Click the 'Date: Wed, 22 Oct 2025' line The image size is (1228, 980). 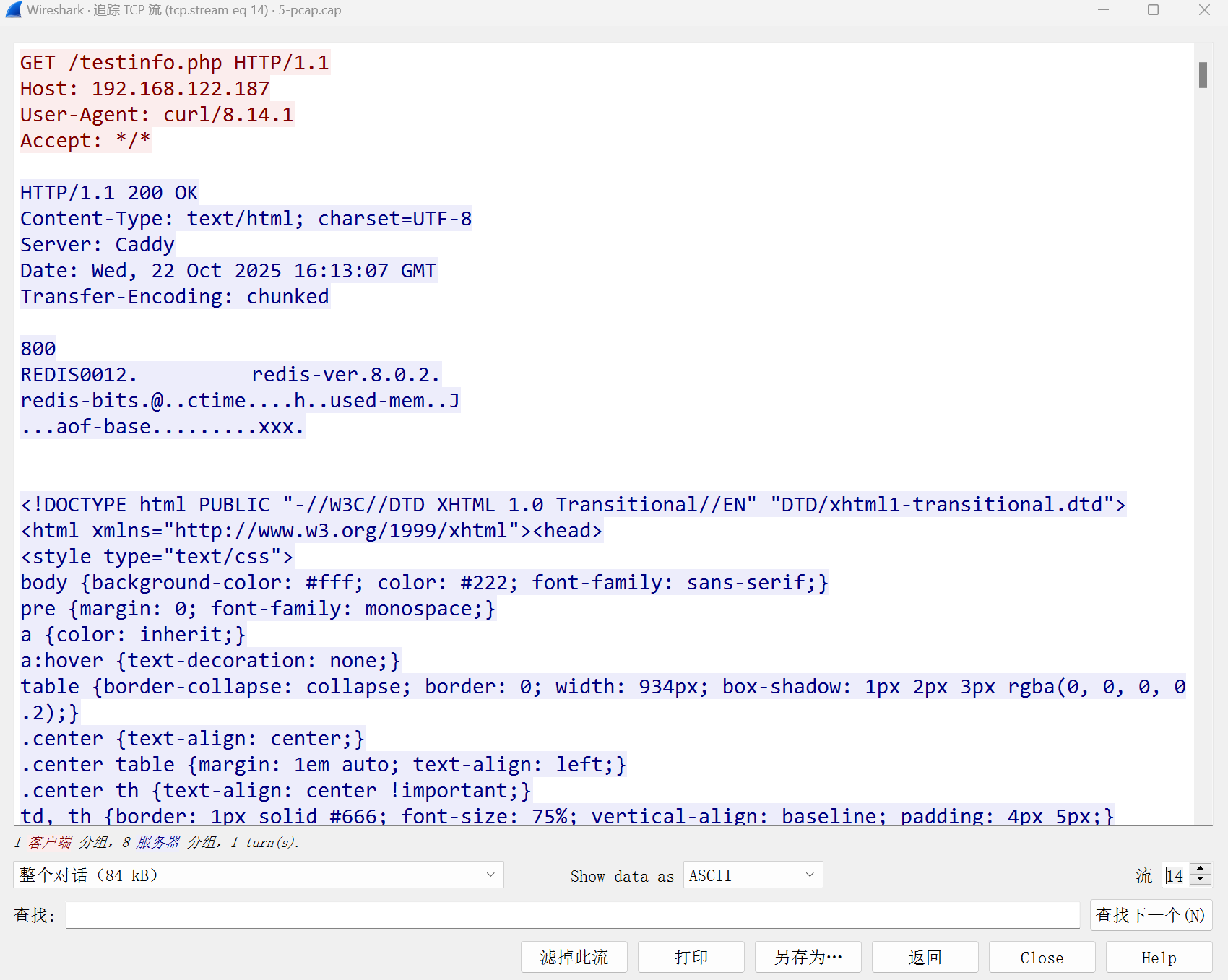(228, 271)
